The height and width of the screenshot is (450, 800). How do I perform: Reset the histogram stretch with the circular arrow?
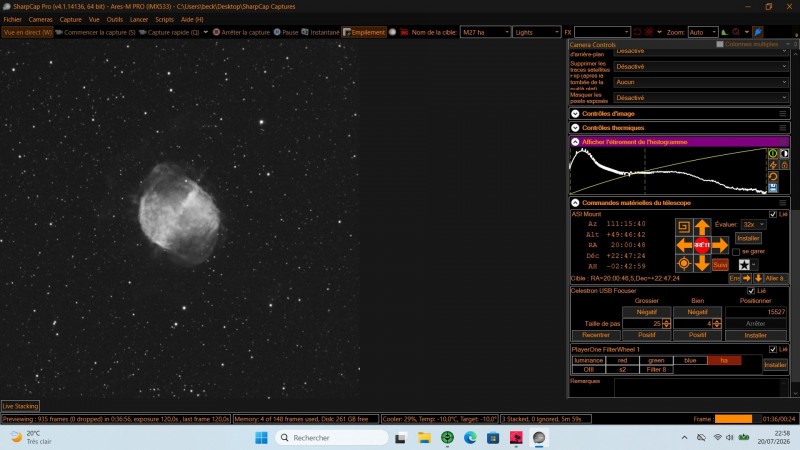(773, 177)
